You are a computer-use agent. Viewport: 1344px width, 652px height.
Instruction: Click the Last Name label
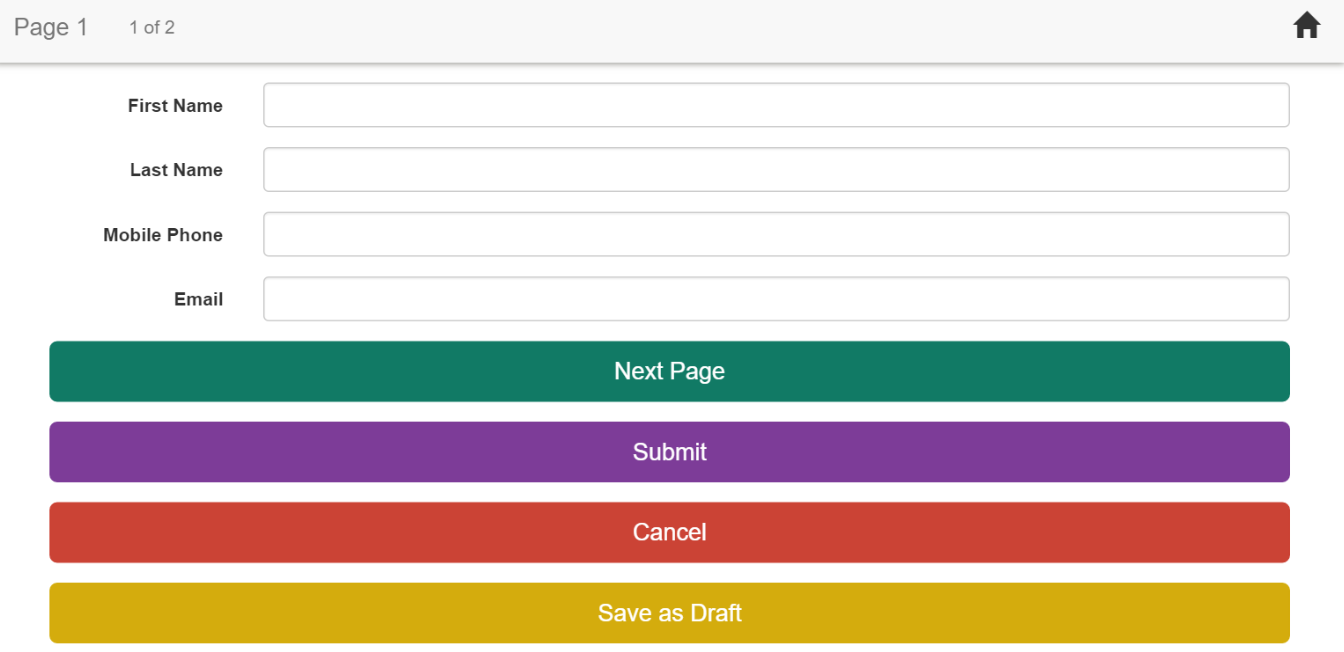176,170
